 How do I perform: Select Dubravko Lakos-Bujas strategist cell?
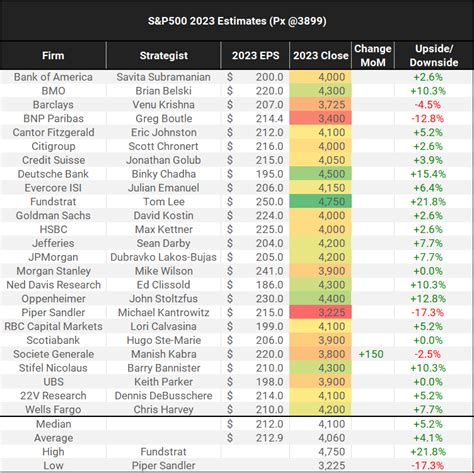click(x=163, y=257)
